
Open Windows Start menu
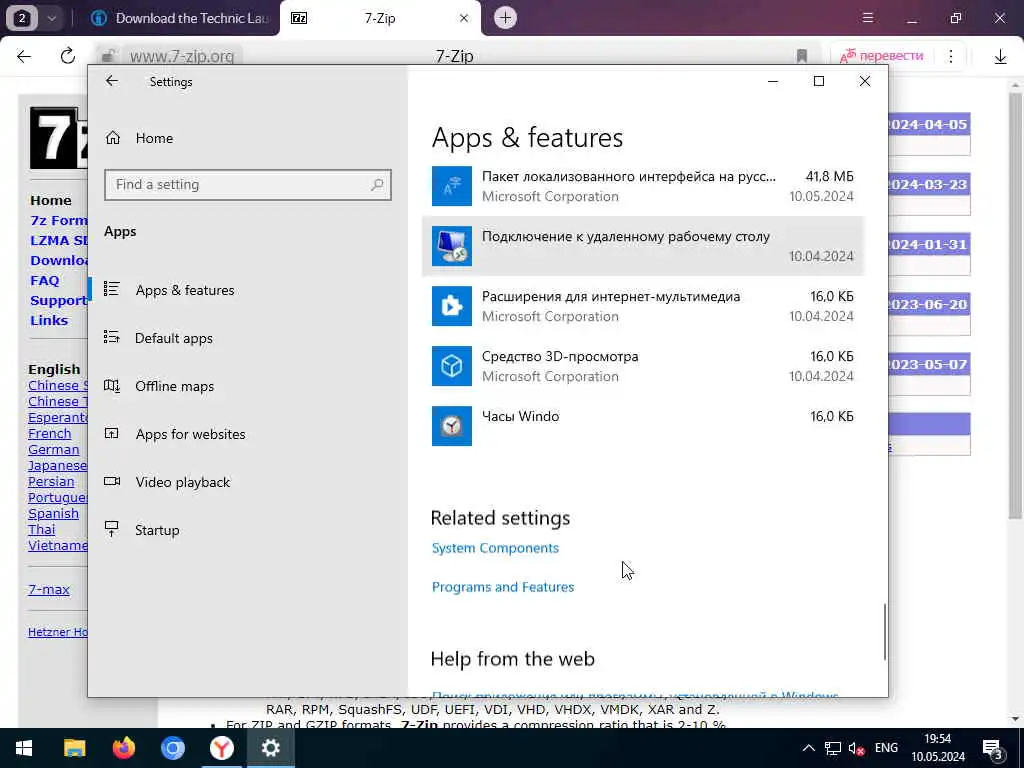click(24, 748)
